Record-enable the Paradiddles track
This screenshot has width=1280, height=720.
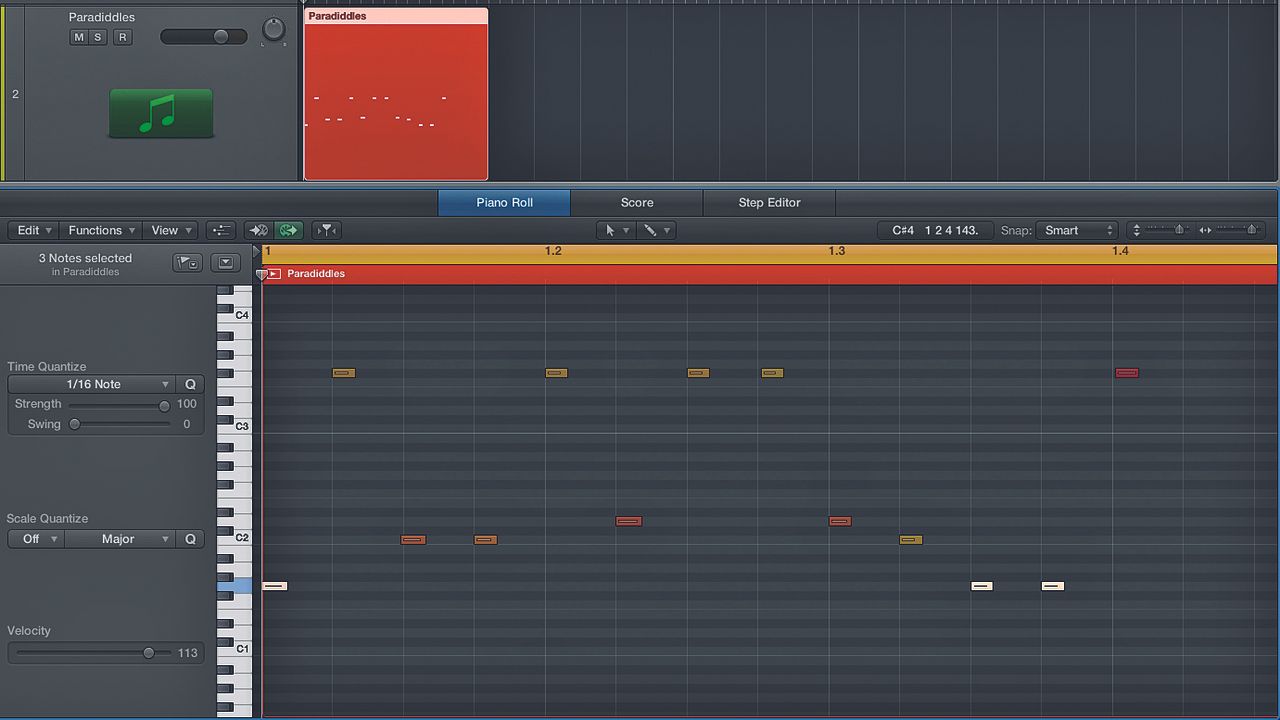click(122, 37)
